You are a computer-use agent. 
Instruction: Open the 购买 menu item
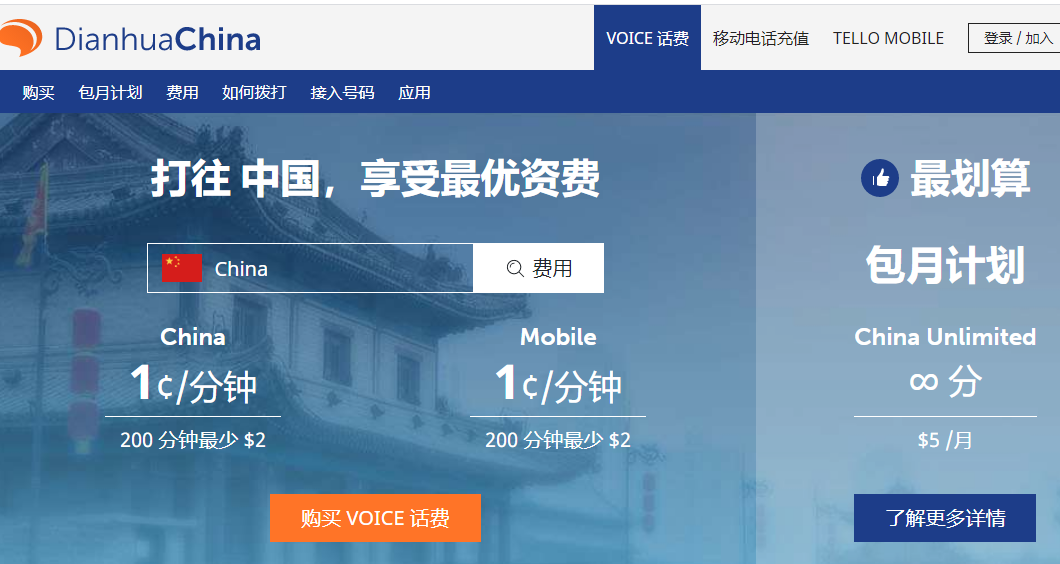pos(38,93)
